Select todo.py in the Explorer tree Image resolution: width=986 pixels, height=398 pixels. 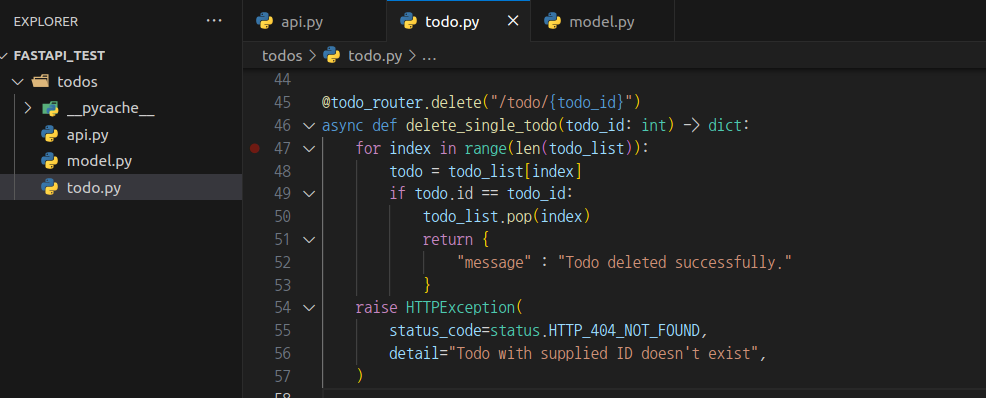tap(121, 187)
